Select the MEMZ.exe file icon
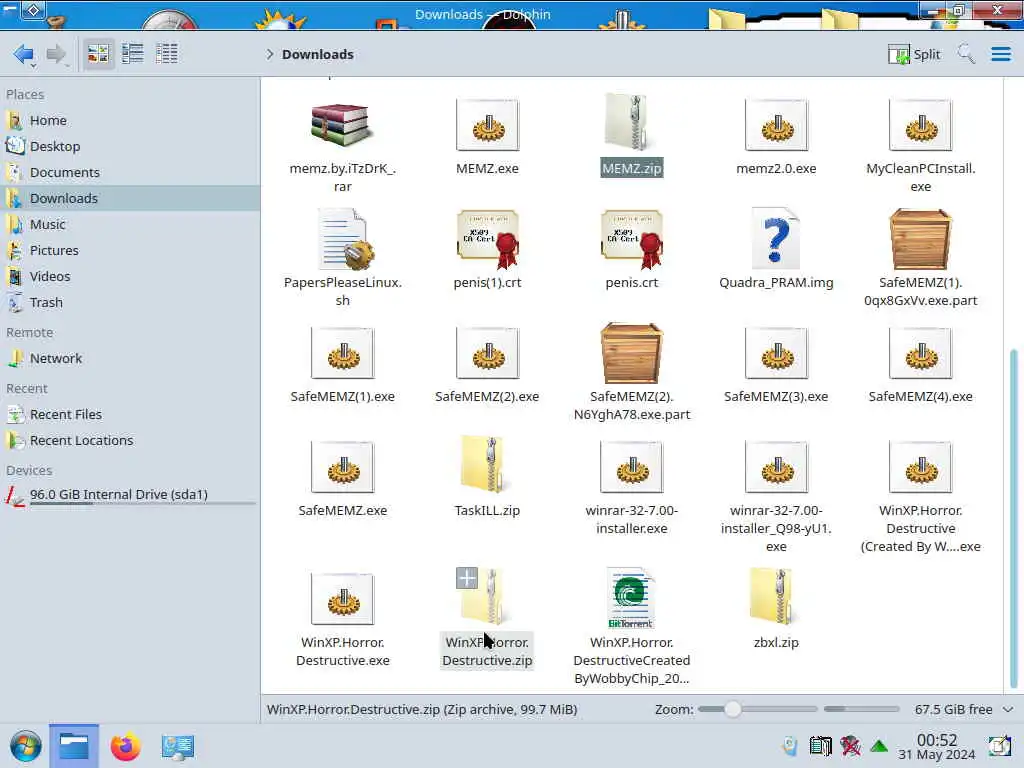This screenshot has height=768, width=1024. [x=487, y=125]
